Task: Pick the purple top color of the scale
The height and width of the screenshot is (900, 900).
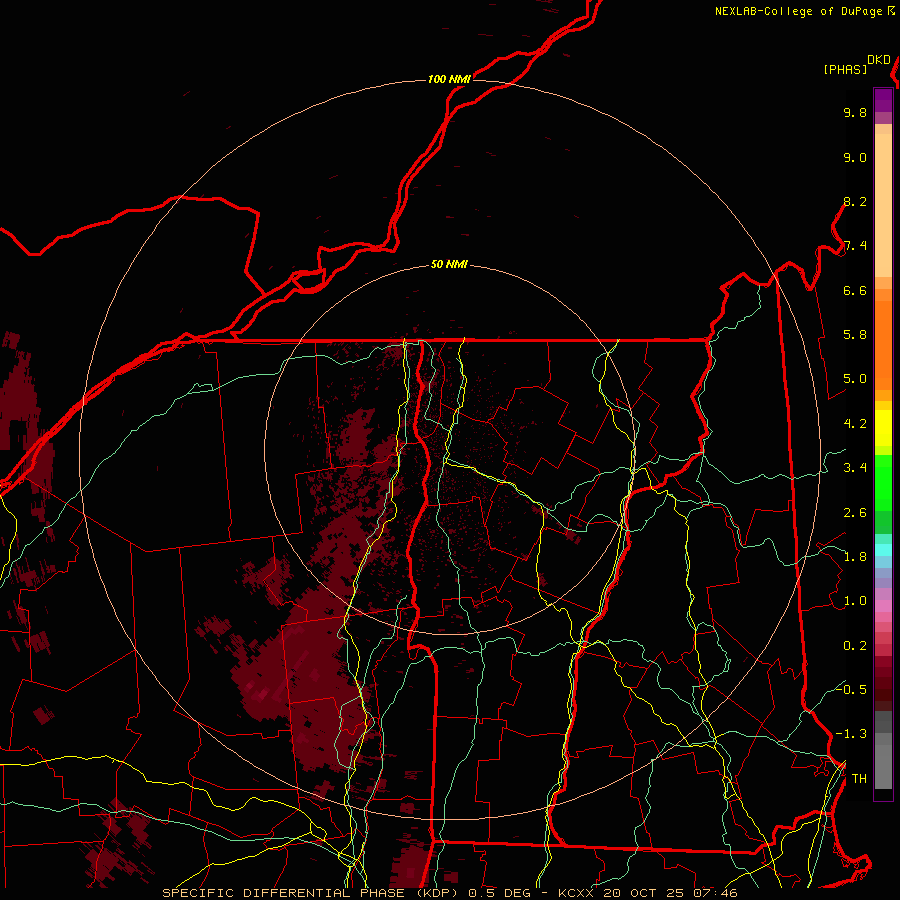Action: click(x=883, y=100)
